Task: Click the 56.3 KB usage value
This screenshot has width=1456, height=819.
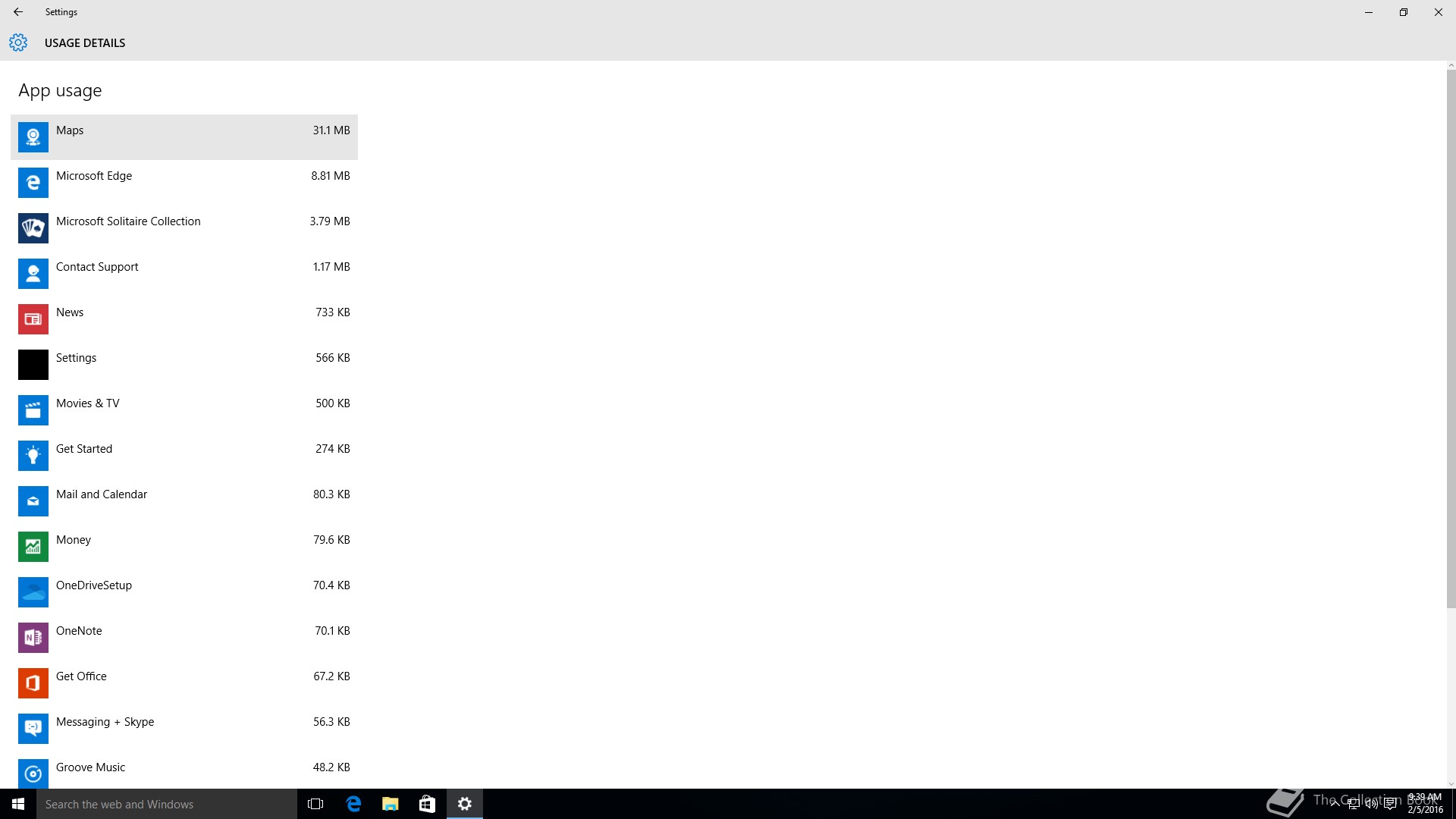Action: point(331,722)
